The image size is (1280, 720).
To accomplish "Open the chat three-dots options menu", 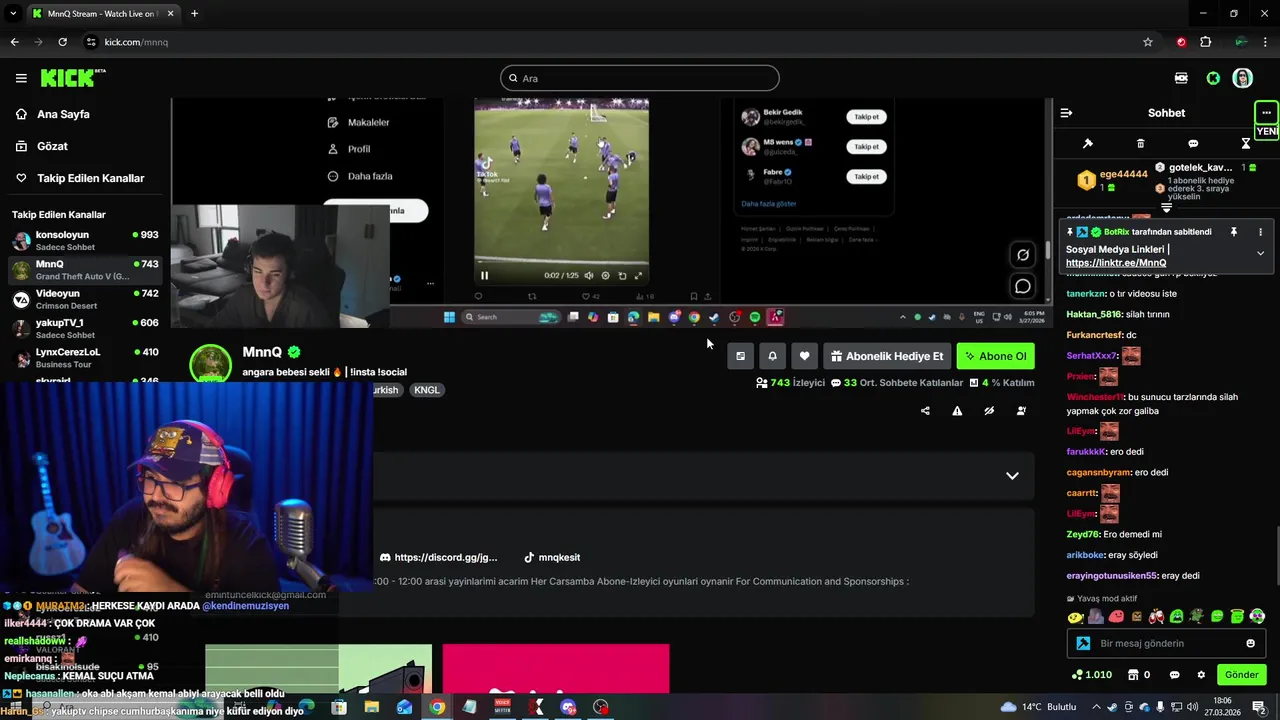I will pos(1266,112).
